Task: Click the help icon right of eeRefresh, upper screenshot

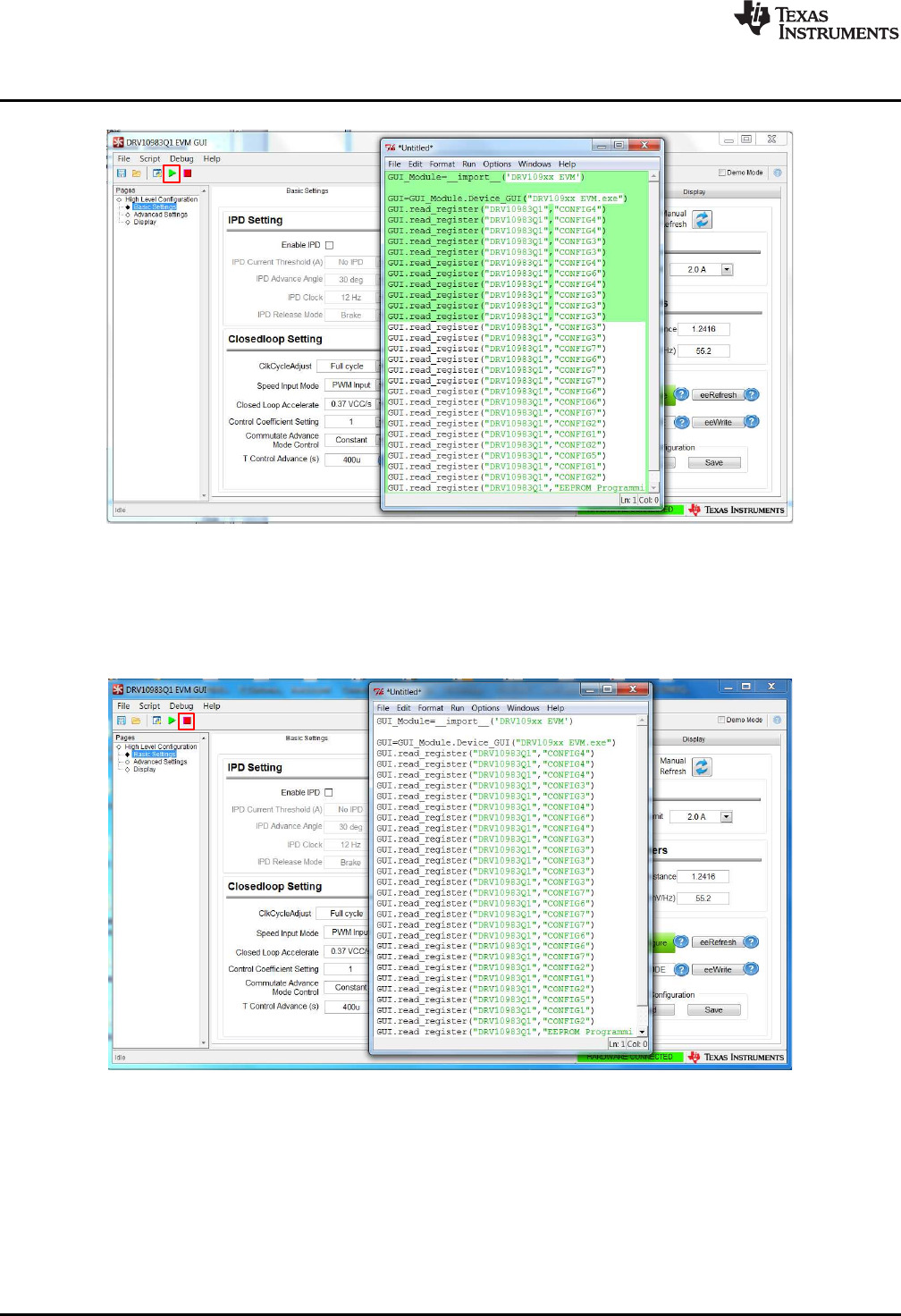Action: [752, 394]
